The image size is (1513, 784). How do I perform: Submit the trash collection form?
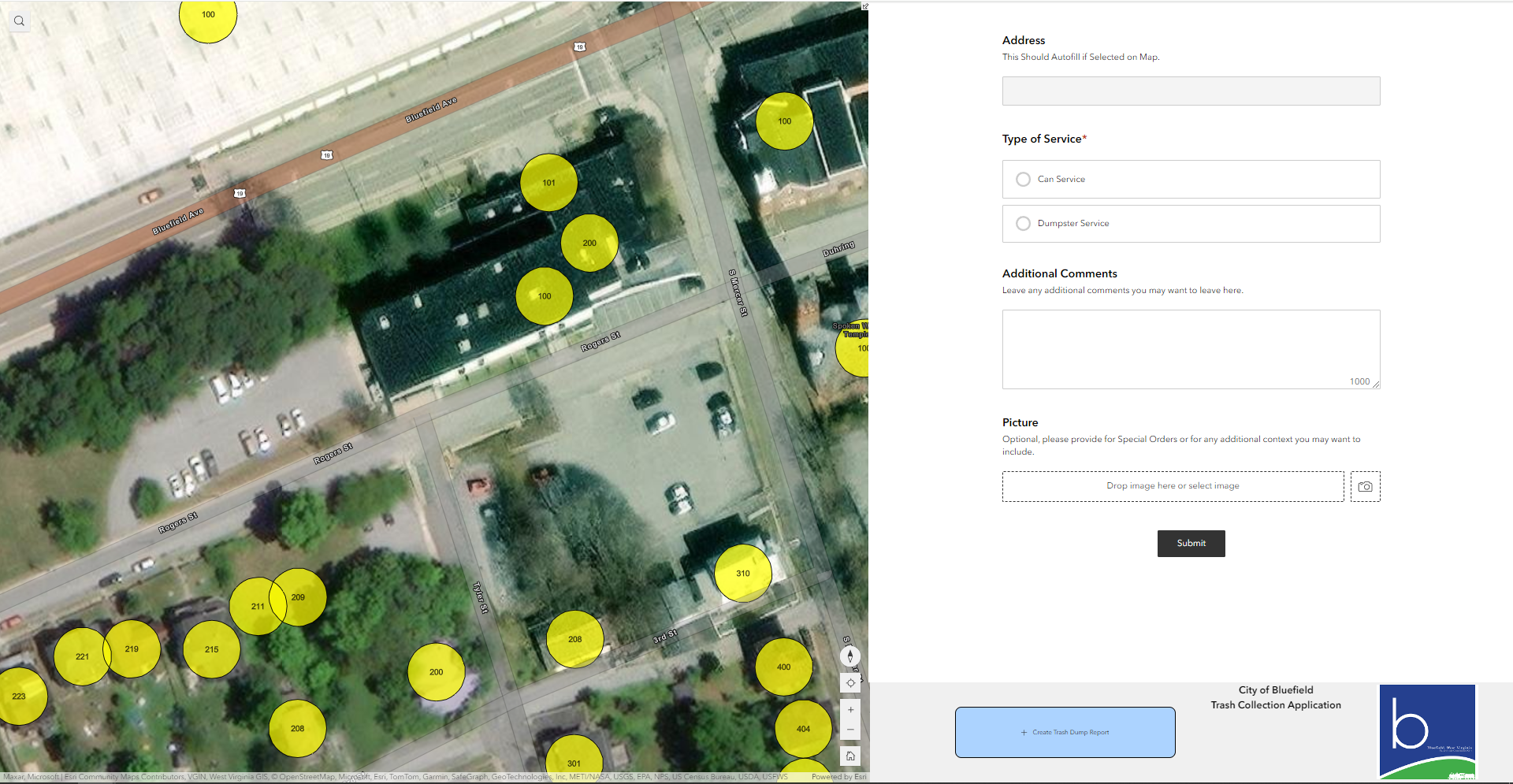pyautogui.click(x=1191, y=544)
